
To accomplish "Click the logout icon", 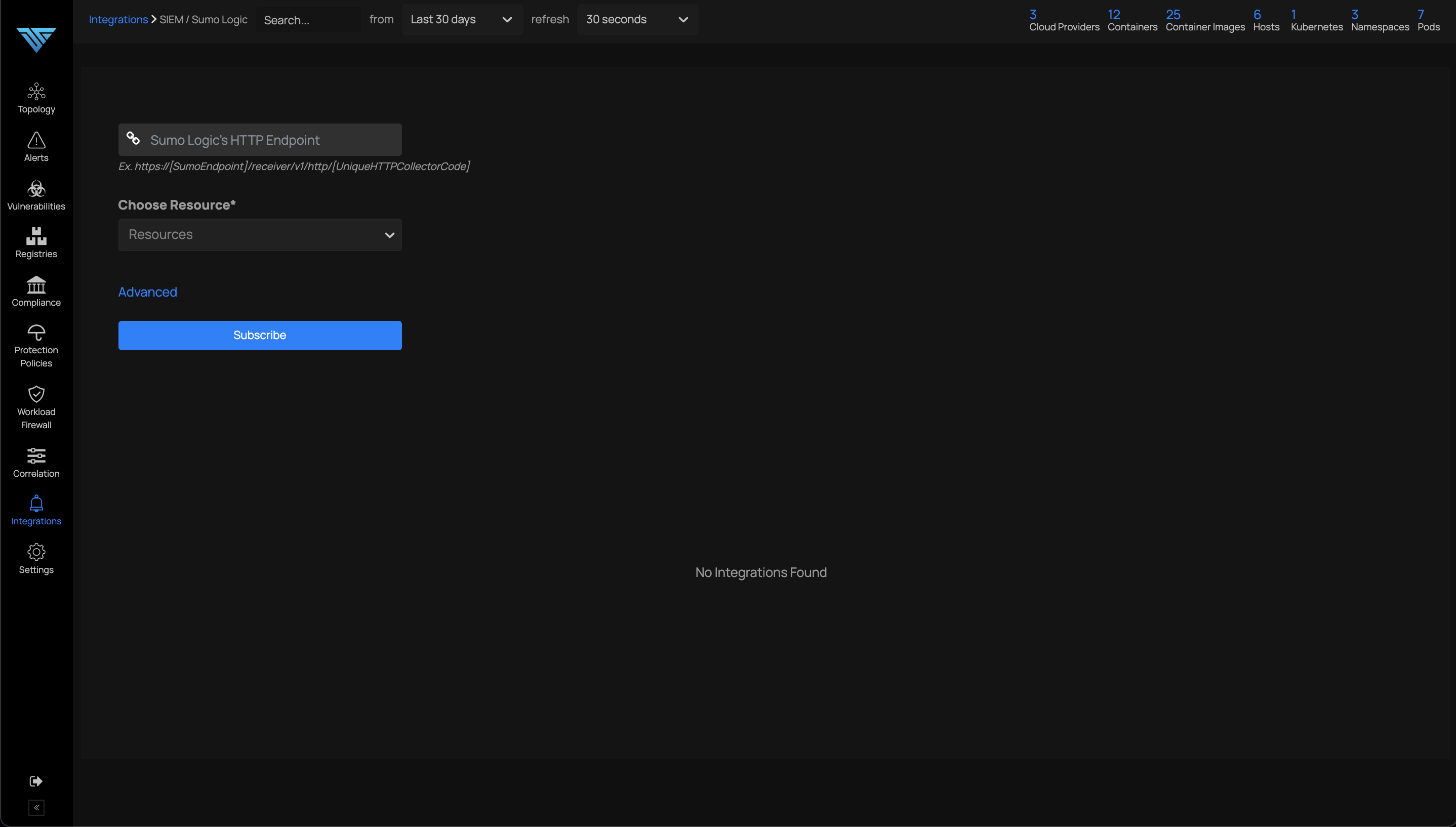I will pos(36,781).
